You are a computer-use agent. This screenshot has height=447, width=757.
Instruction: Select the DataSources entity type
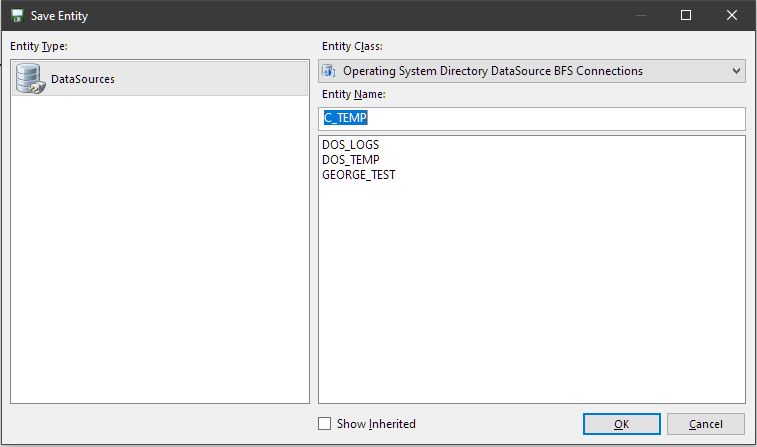[x=160, y=79]
